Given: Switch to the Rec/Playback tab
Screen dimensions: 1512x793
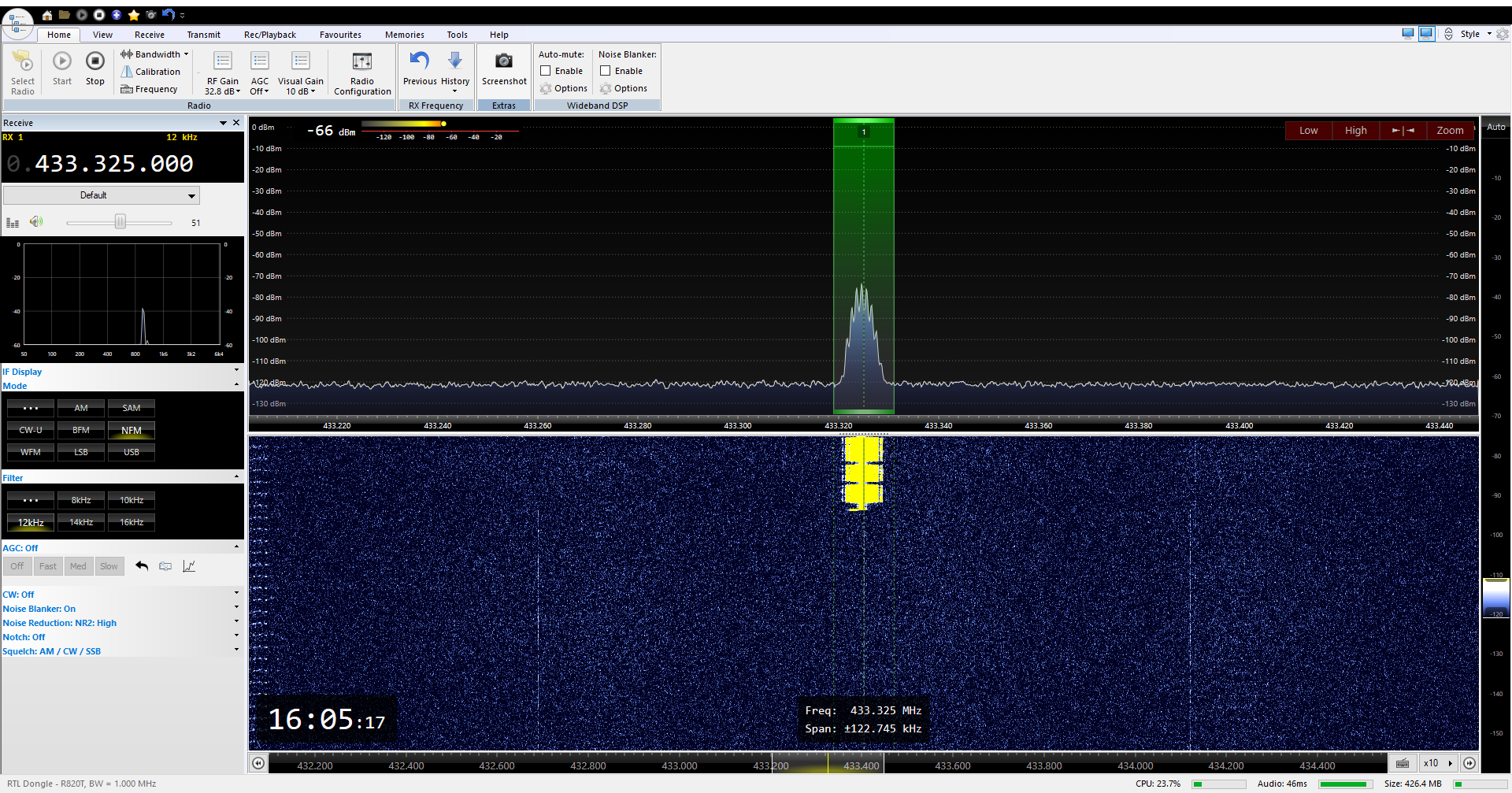Looking at the screenshot, I should coord(269,35).
